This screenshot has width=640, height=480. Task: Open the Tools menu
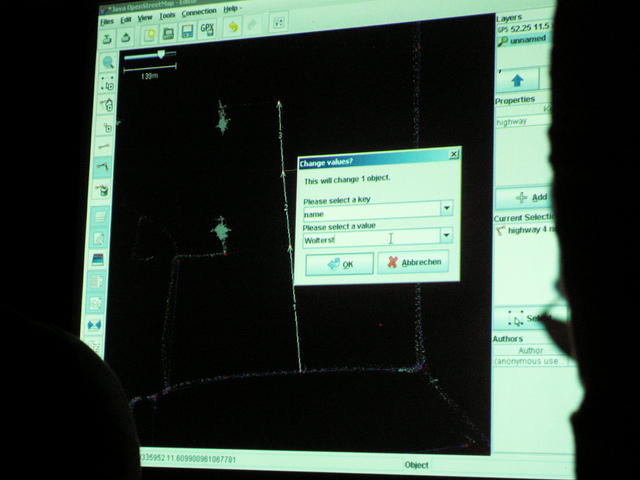(x=167, y=16)
